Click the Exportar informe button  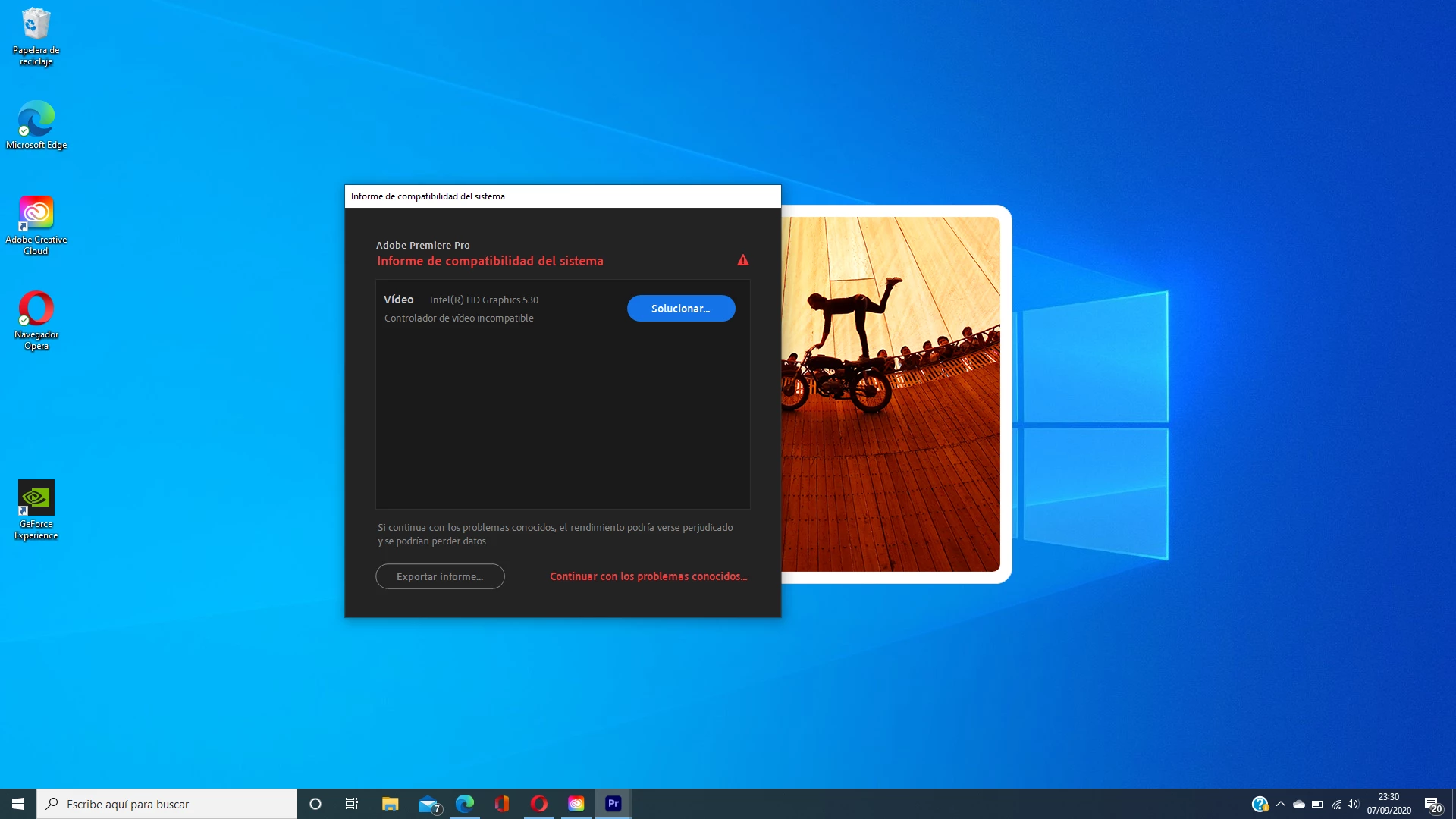click(440, 576)
